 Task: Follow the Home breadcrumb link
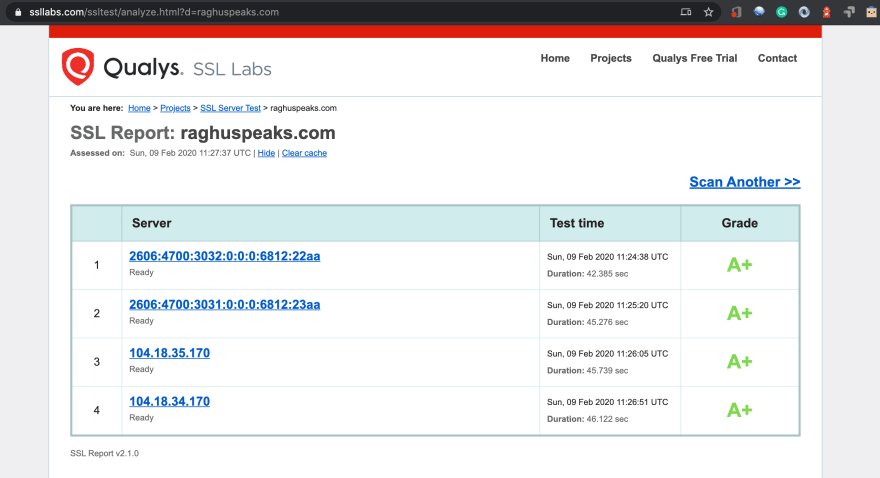[x=139, y=108]
